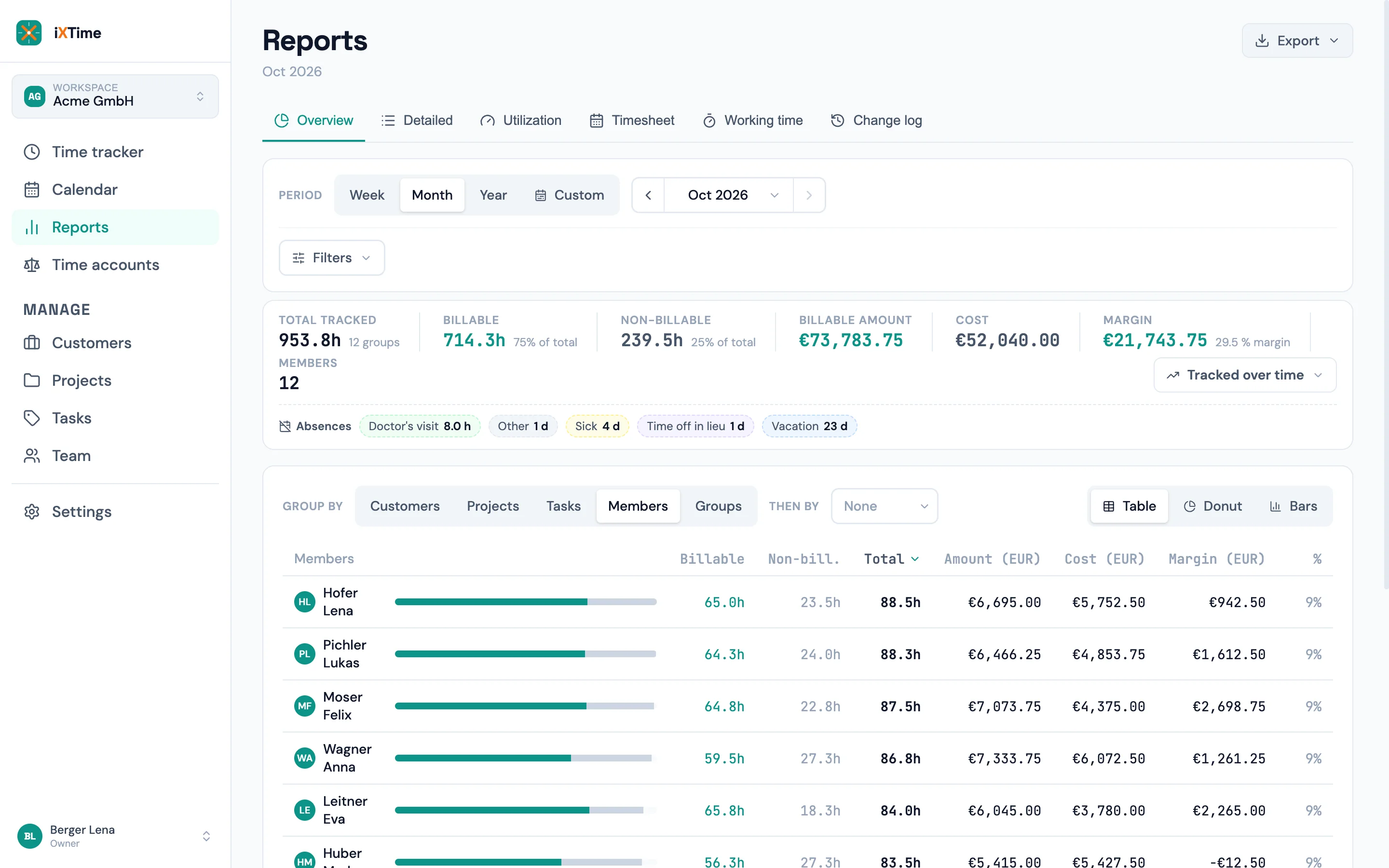Screen dimensions: 1389x868
Task: Open the Oct 2026 month picker
Action: [728, 195]
